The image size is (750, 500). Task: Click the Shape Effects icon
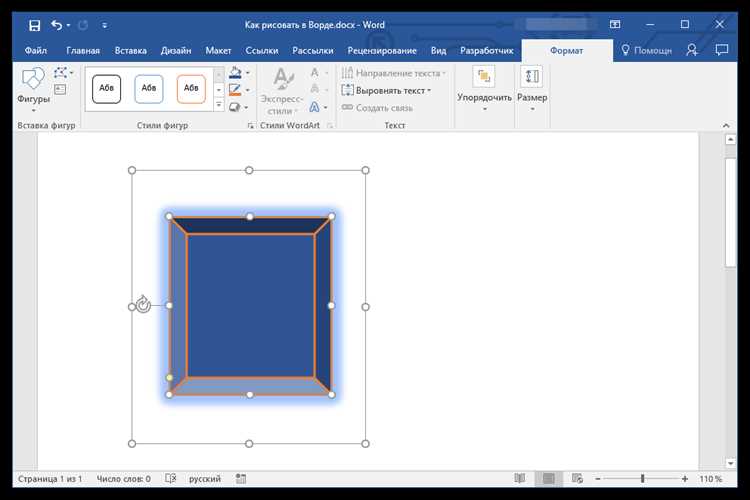click(234, 107)
